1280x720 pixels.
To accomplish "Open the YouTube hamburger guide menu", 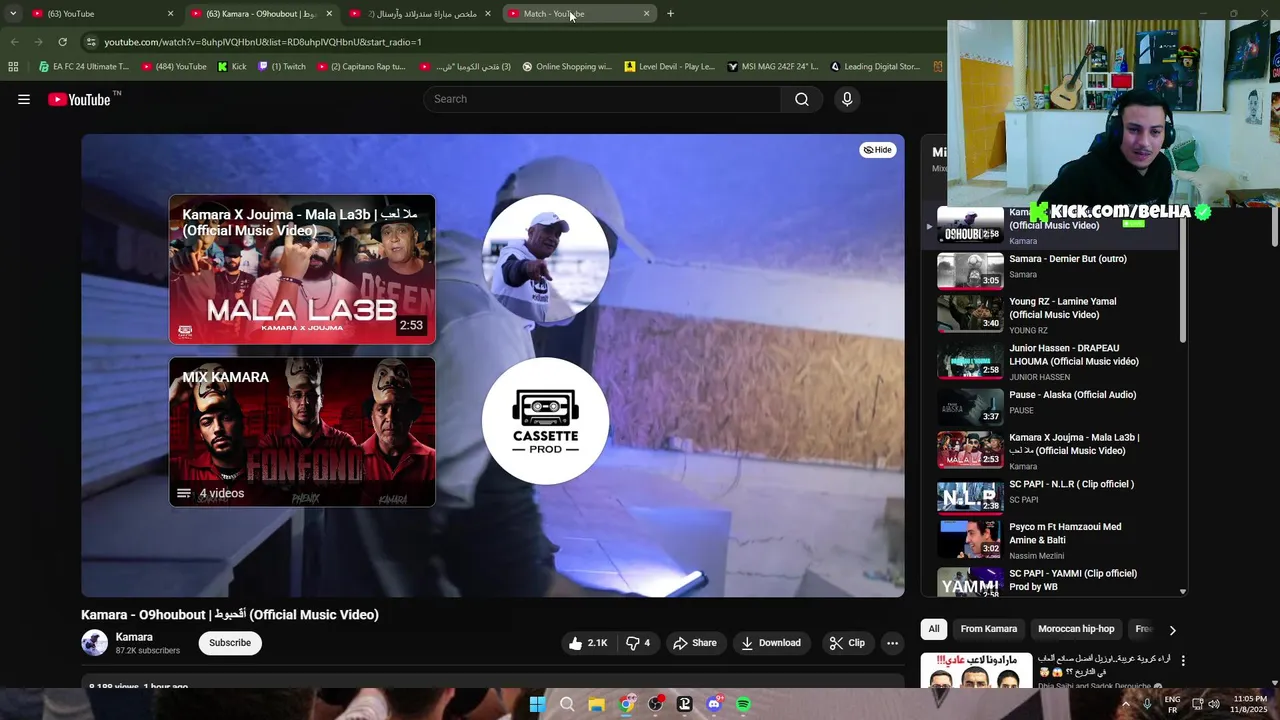I will [x=24, y=99].
